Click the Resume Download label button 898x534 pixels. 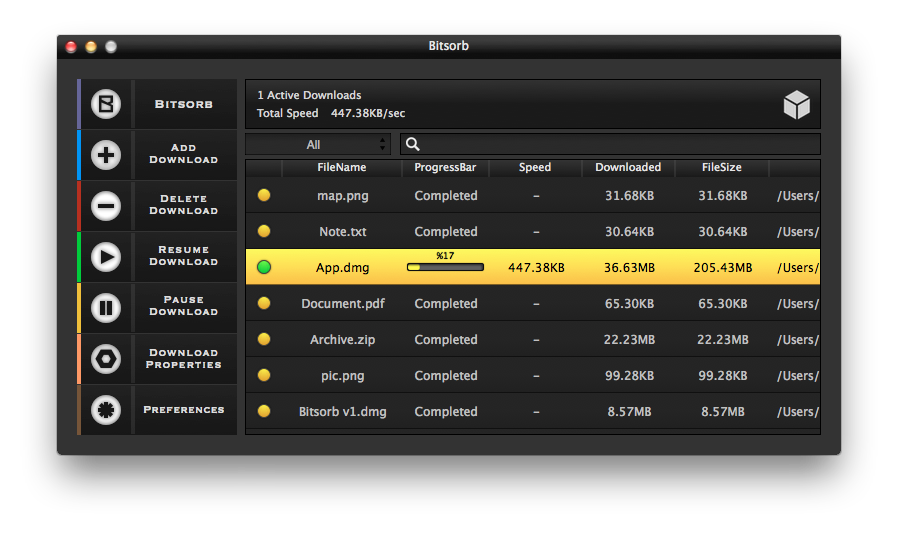click(x=184, y=256)
